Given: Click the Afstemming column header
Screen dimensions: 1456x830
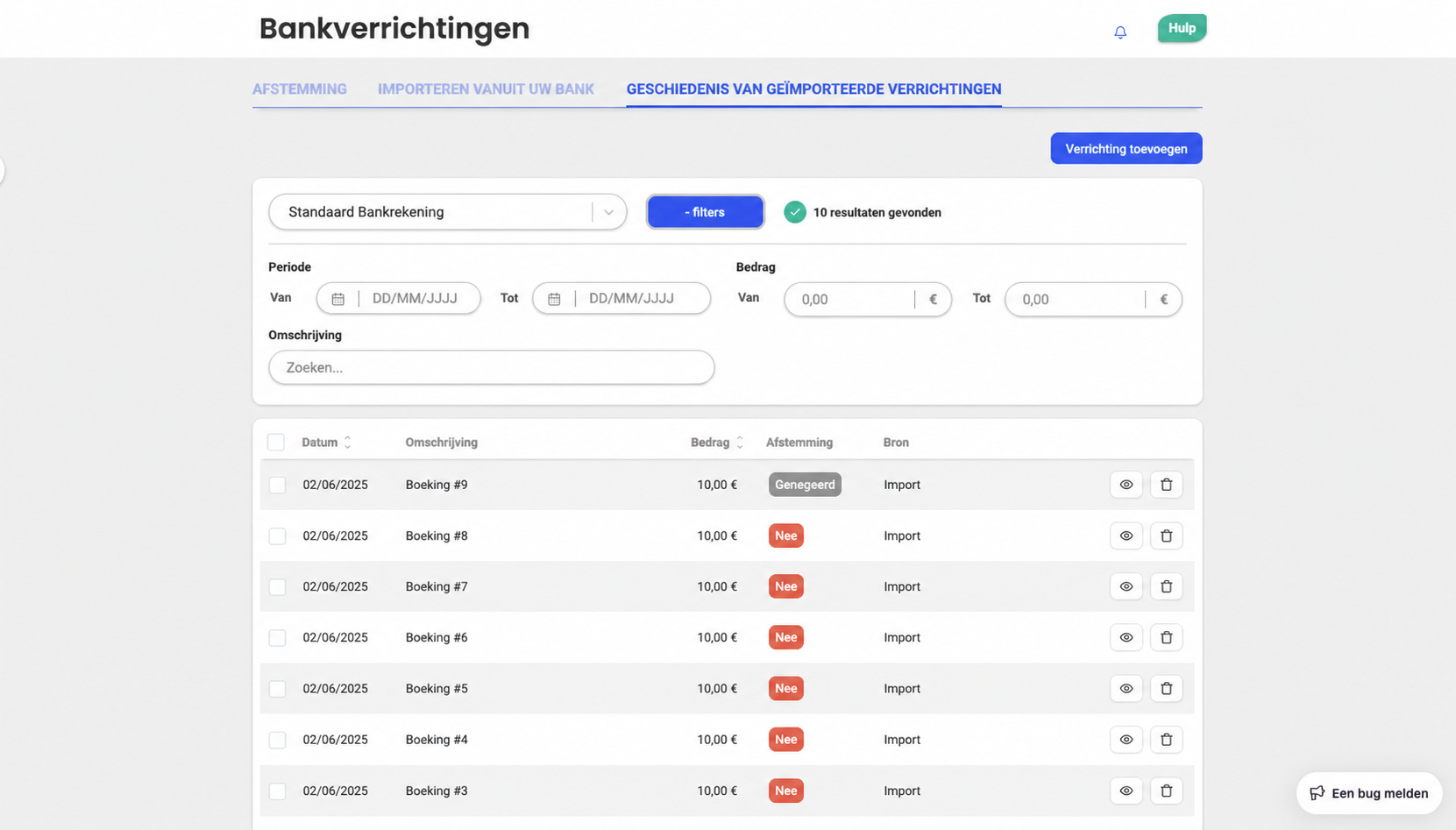Looking at the screenshot, I should click(x=799, y=443).
